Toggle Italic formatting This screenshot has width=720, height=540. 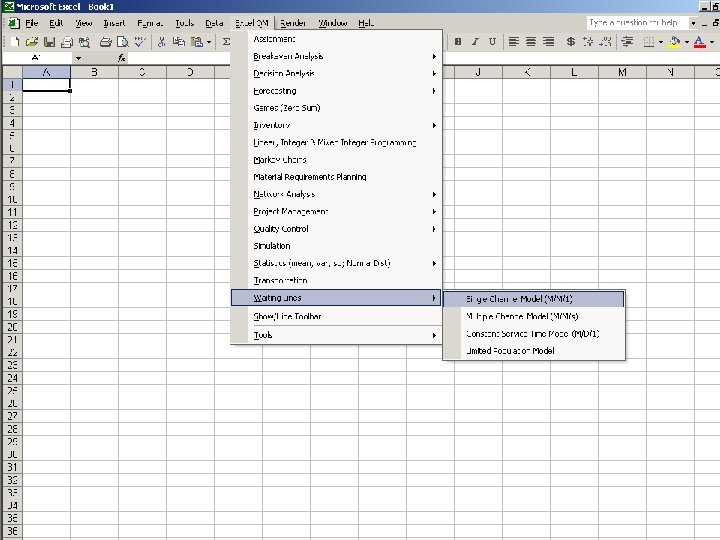coord(475,42)
